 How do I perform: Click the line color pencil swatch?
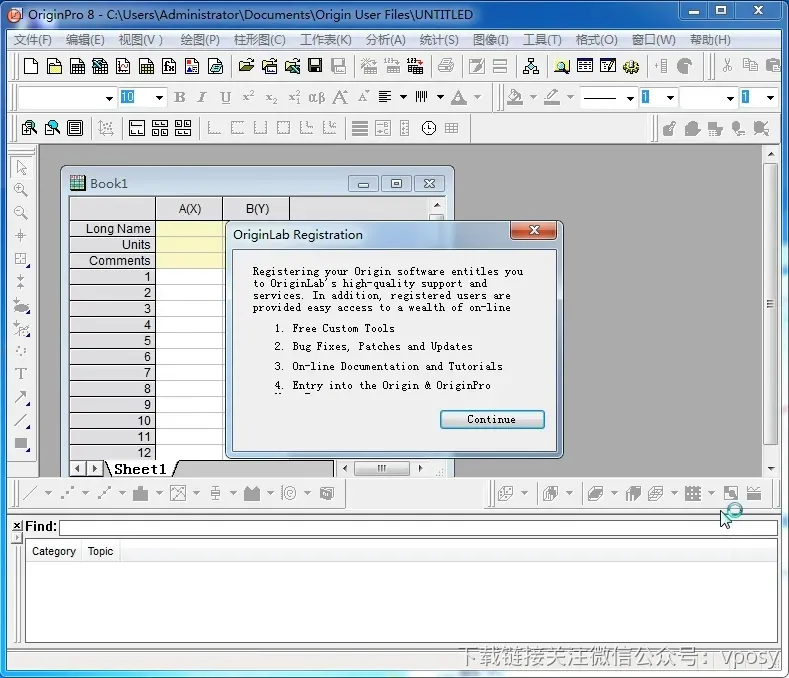click(552, 97)
